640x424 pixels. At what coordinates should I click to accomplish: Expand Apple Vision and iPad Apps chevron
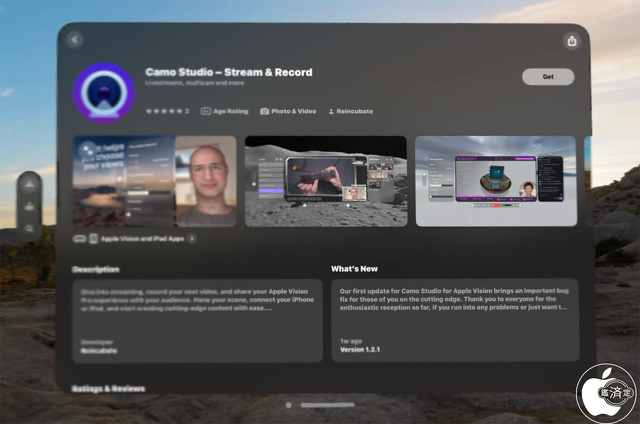tap(192, 239)
